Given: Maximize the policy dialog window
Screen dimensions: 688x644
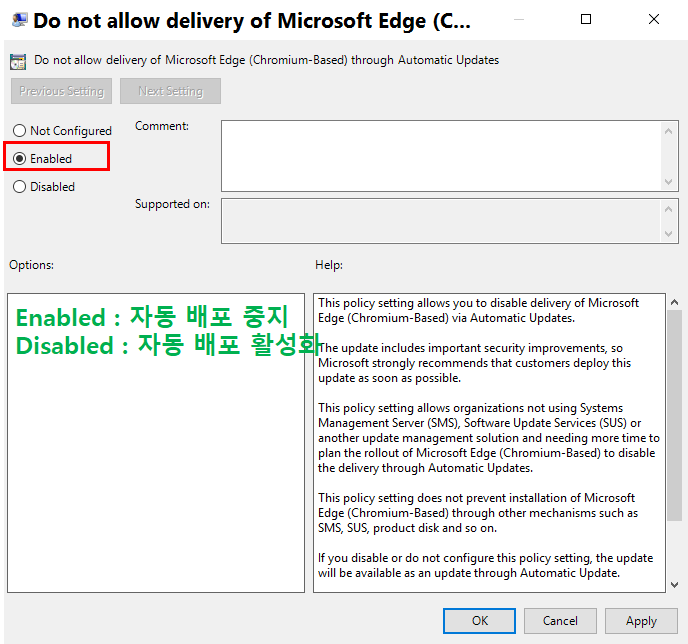Looking at the screenshot, I should pyautogui.click(x=586, y=19).
